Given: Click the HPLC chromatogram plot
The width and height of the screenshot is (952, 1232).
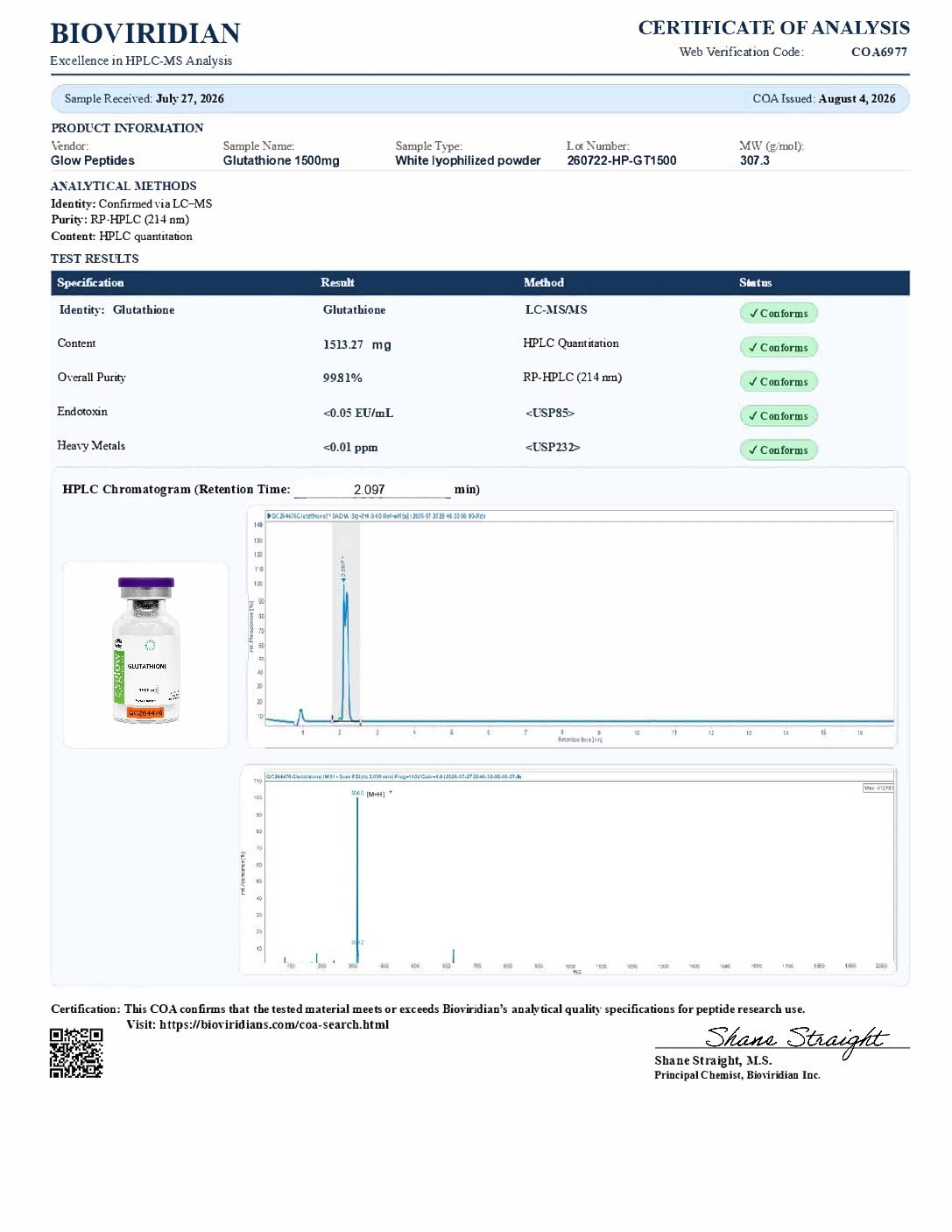Looking at the screenshot, I should click(x=572, y=627).
